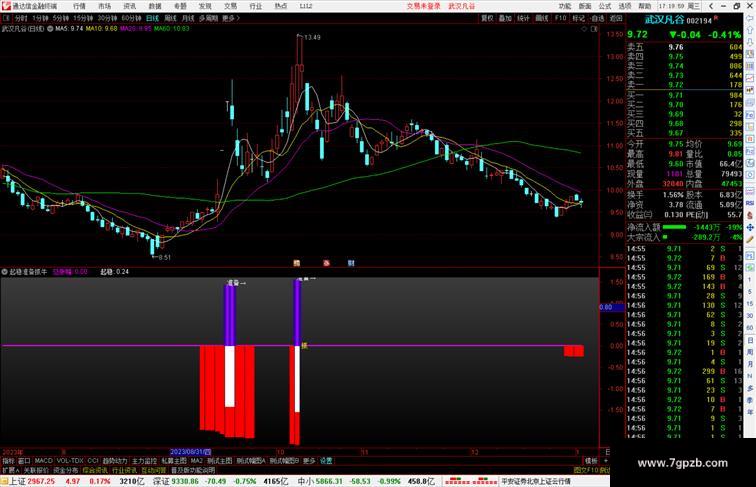This screenshot has width=756, height=487.
Task: Select the 日 period icon in the right sidebar
Action: [750, 340]
